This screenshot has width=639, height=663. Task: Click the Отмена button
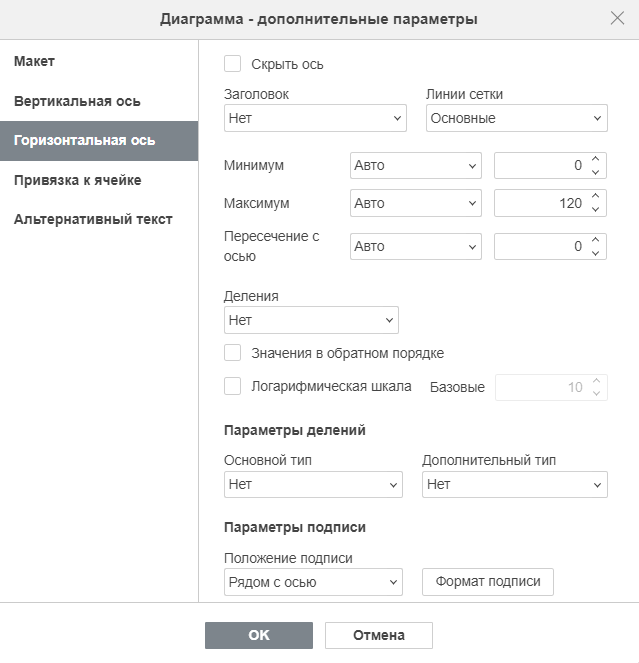click(378, 635)
